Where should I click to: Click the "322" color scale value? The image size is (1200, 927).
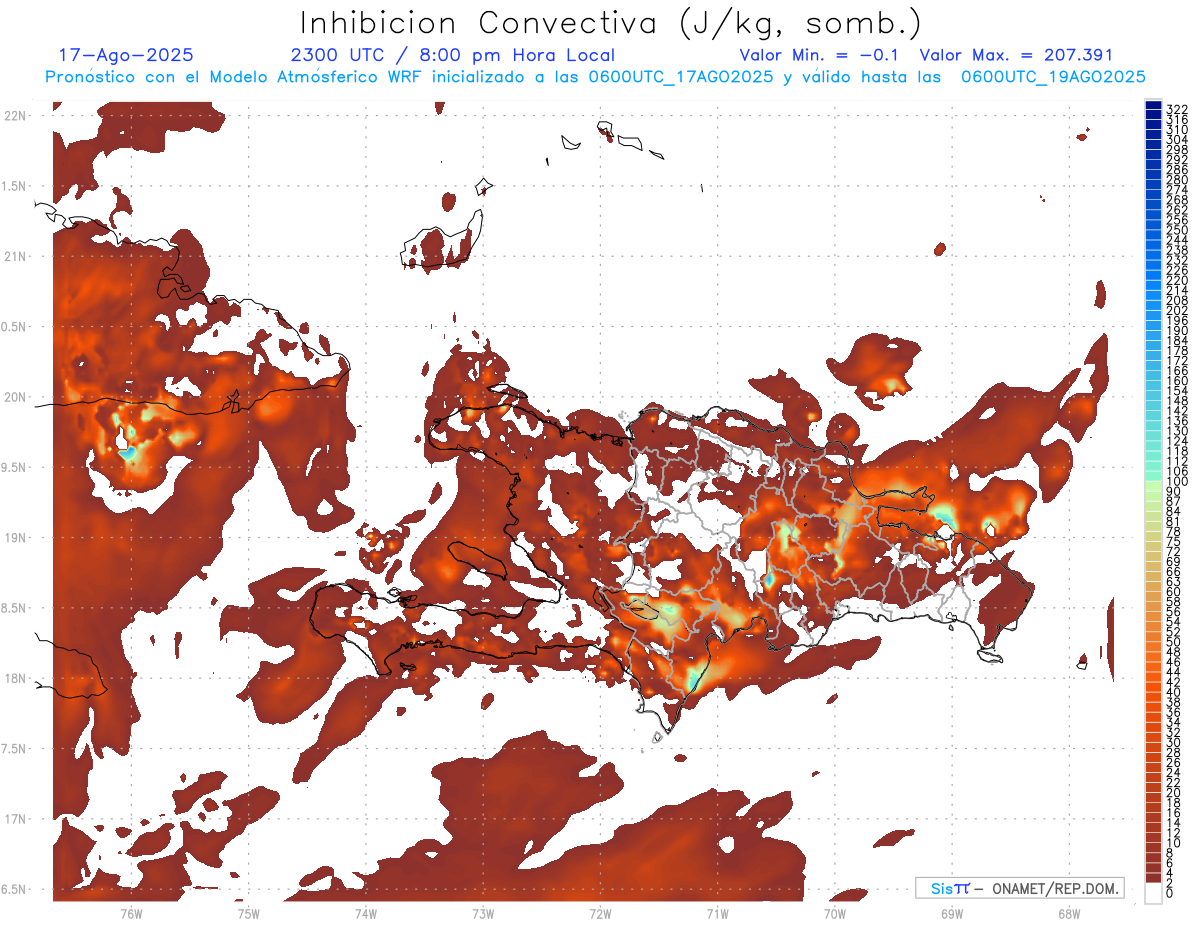1176,109
